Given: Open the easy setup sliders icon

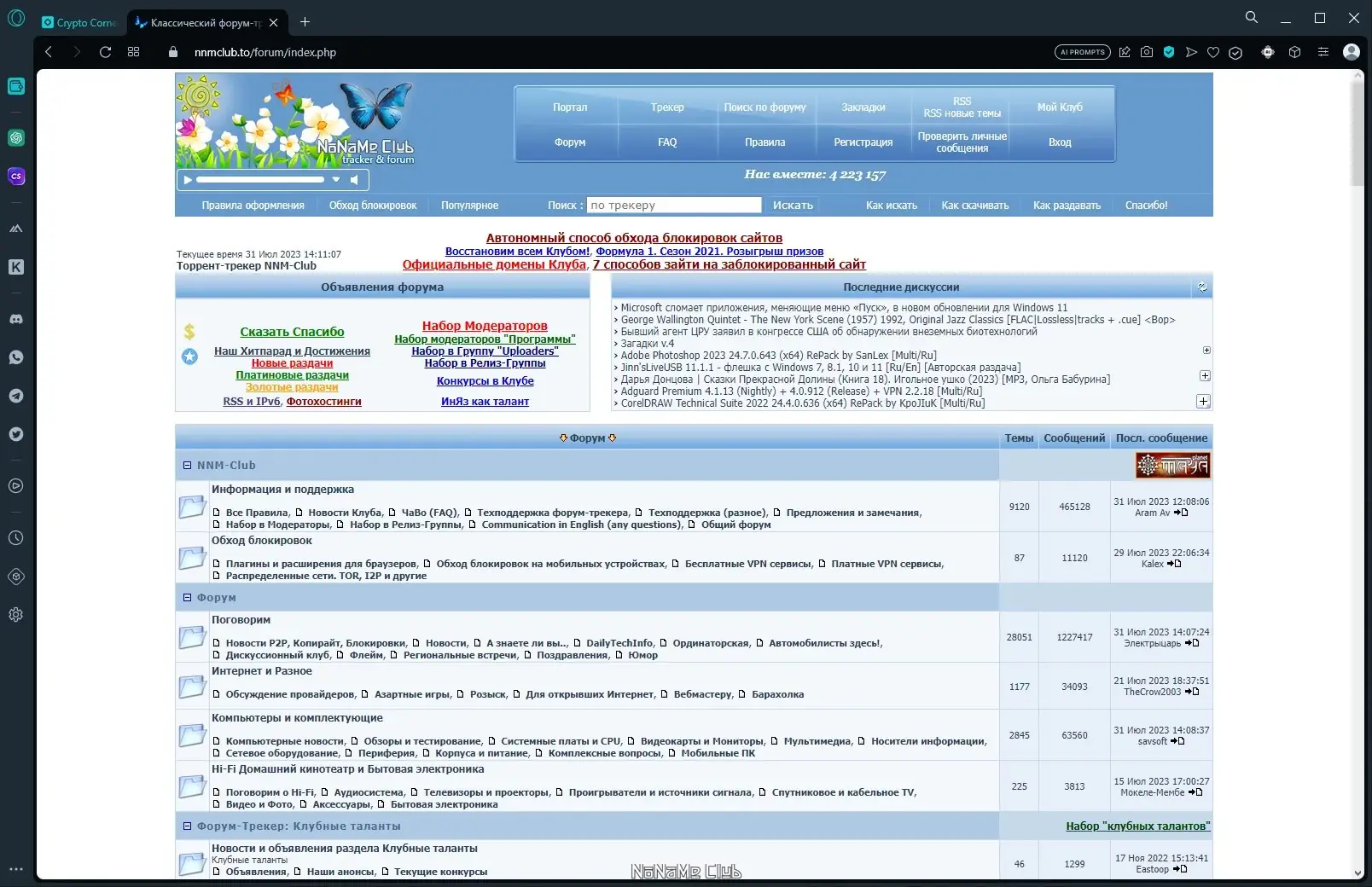Looking at the screenshot, I should tap(1323, 52).
